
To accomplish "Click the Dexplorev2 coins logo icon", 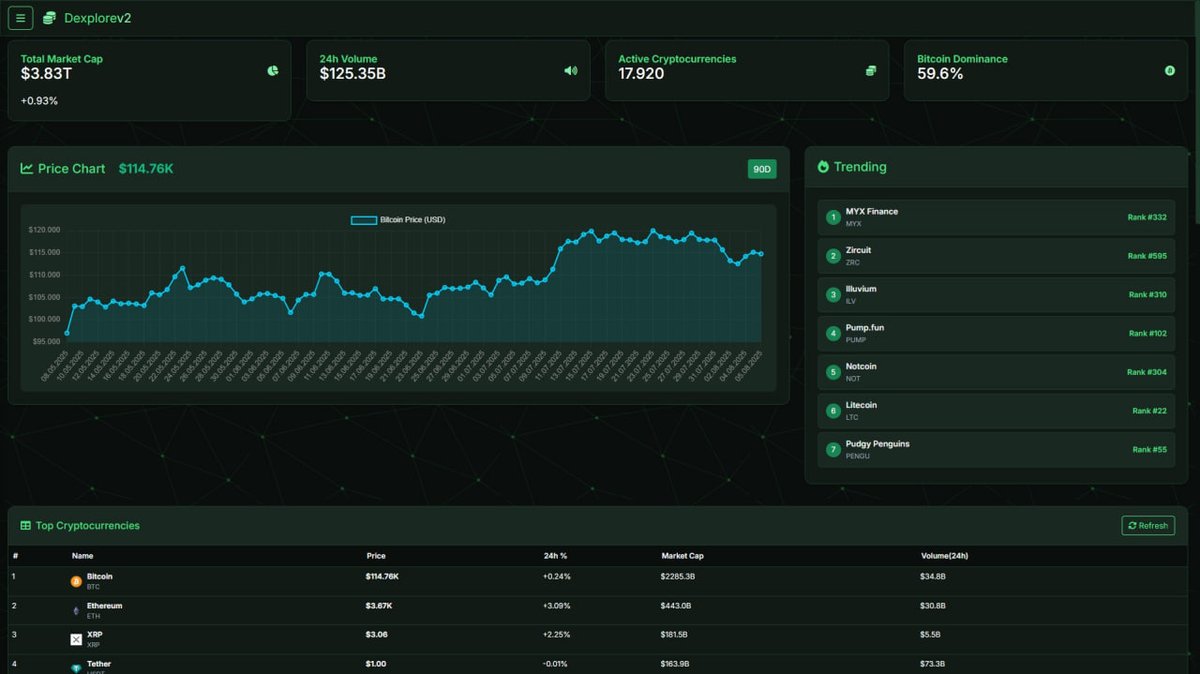I will click(49, 18).
